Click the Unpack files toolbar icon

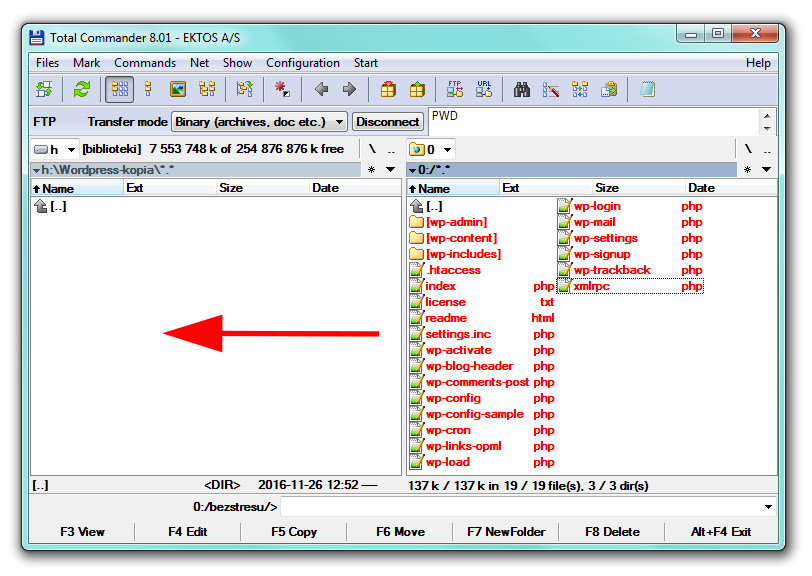tap(417, 90)
